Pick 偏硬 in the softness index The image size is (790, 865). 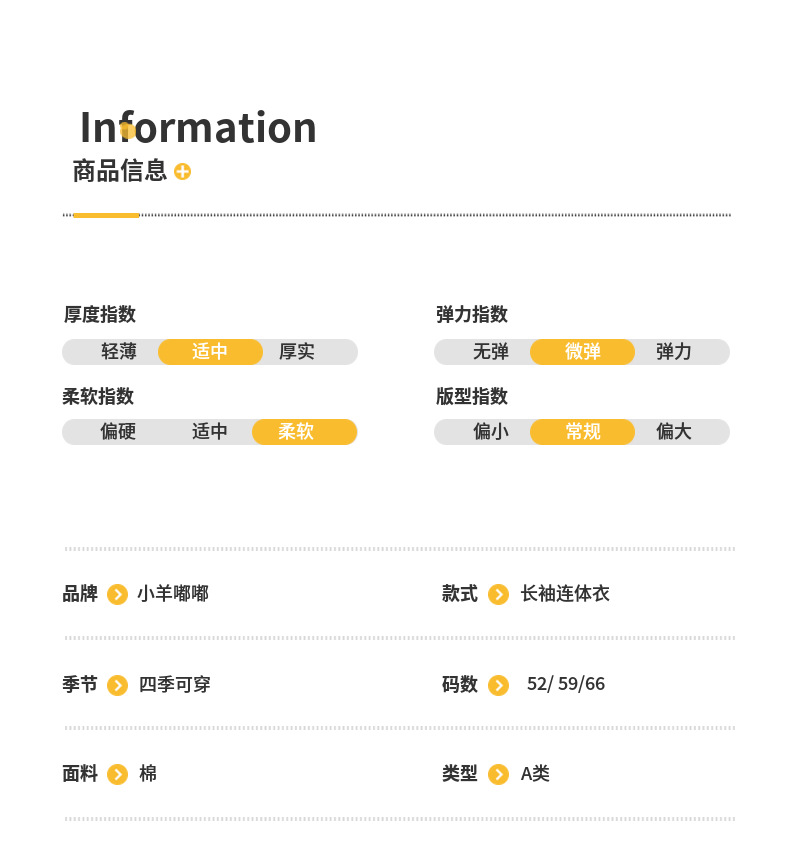point(118,432)
